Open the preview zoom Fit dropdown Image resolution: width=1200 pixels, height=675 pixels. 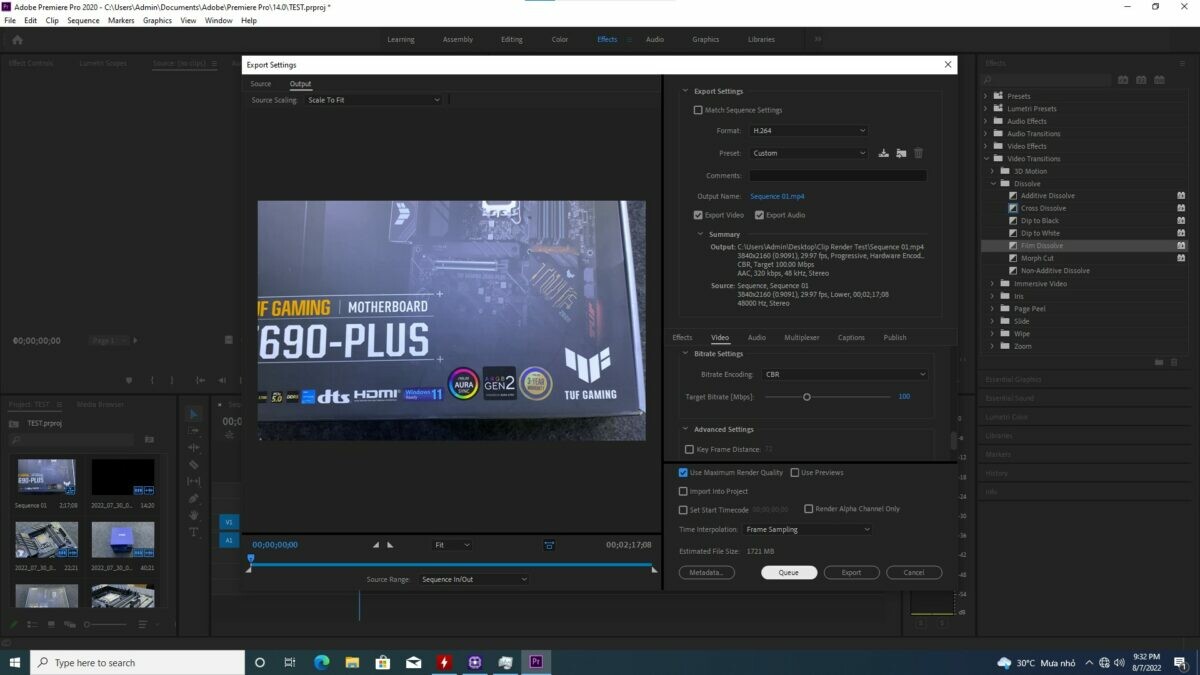click(452, 545)
